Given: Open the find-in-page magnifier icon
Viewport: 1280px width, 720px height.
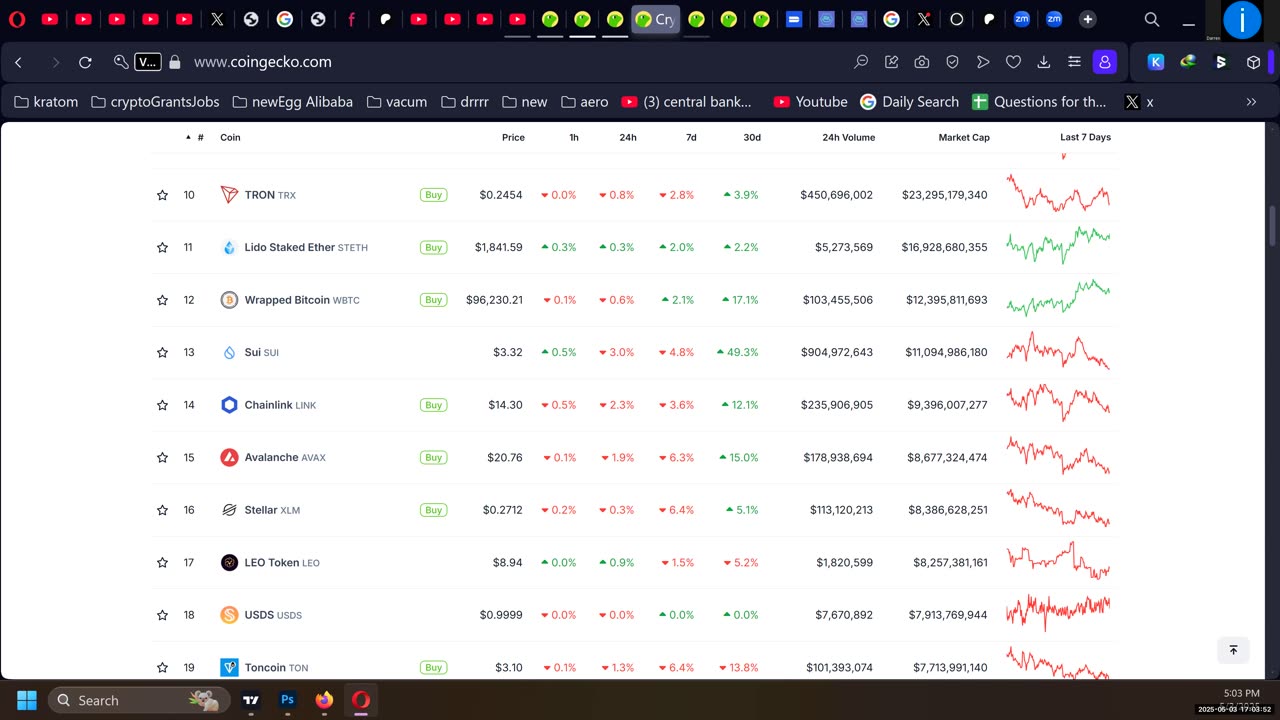Looking at the screenshot, I should (x=861, y=62).
